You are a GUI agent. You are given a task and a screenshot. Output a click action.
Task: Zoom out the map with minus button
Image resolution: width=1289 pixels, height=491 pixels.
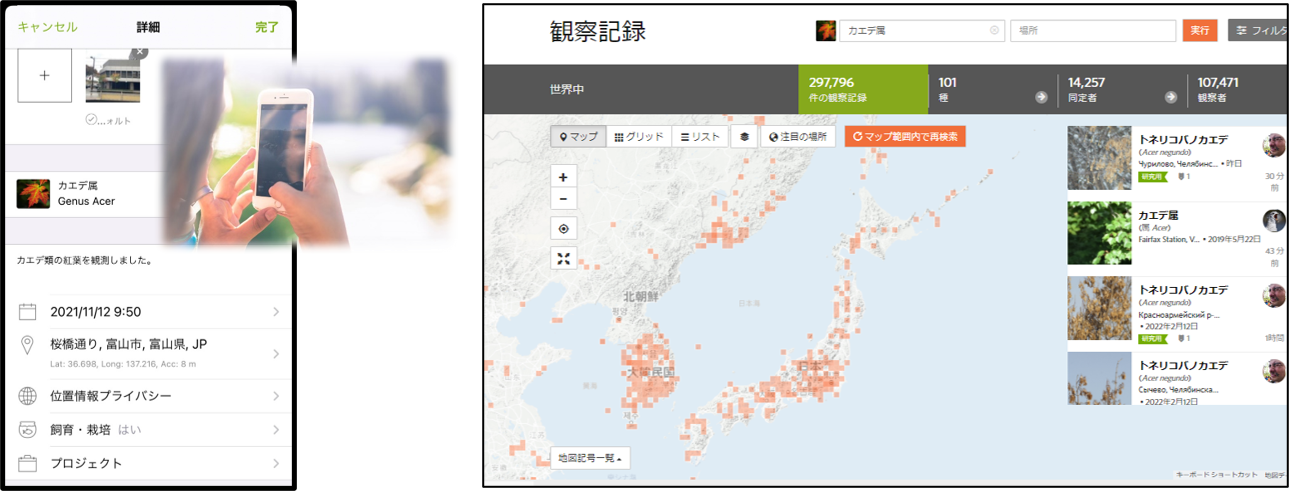(x=564, y=199)
